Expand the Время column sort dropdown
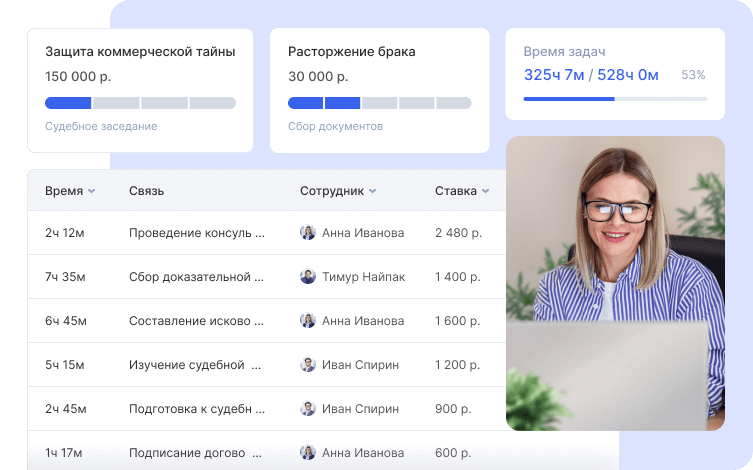The width and height of the screenshot is (753, 470). [91, 191]
